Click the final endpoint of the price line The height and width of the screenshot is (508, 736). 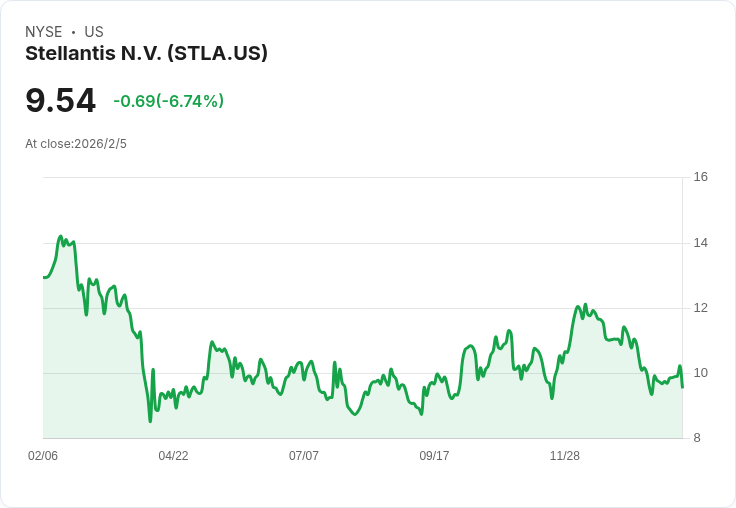[682, 387]
